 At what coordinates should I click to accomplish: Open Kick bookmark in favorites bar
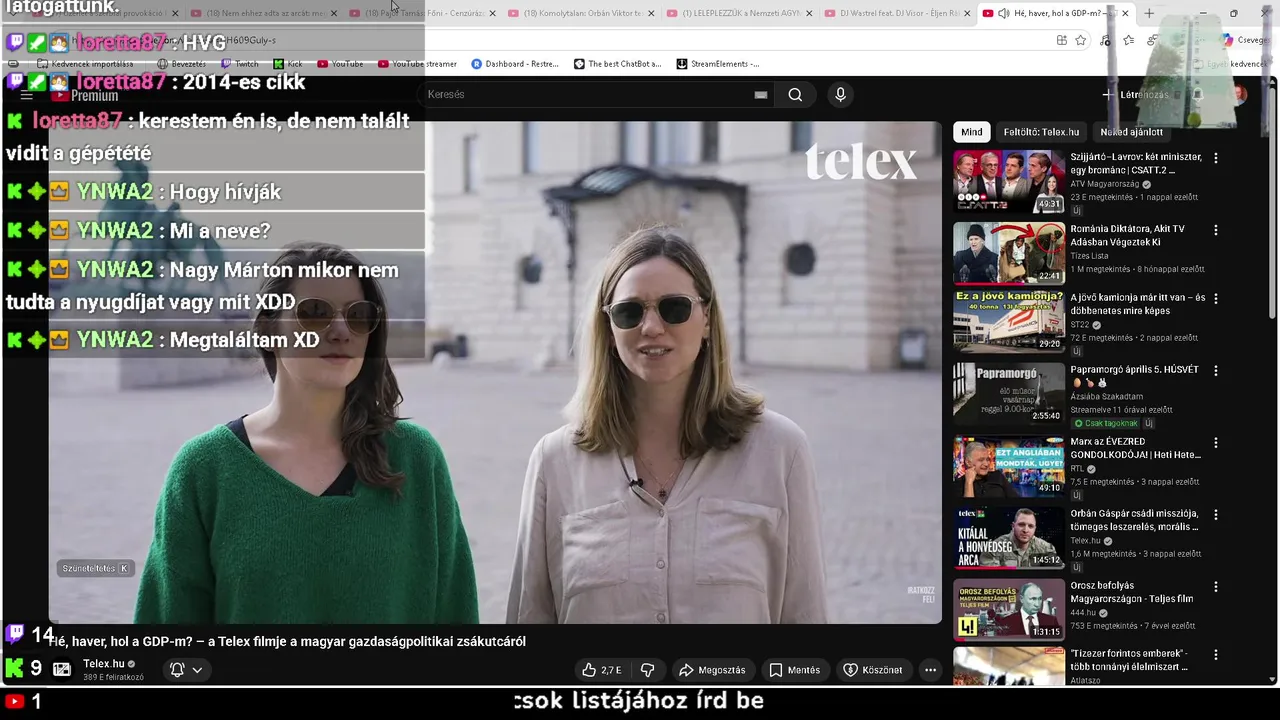(288, 64)
